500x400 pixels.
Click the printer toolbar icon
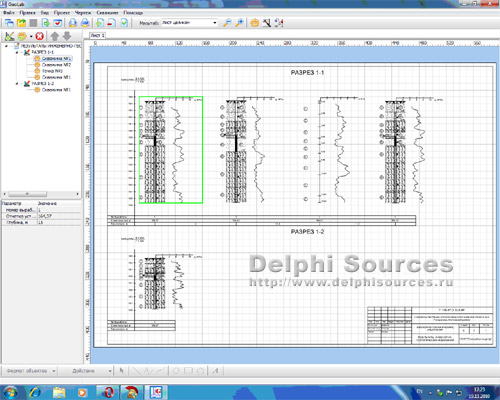(85, 23)
